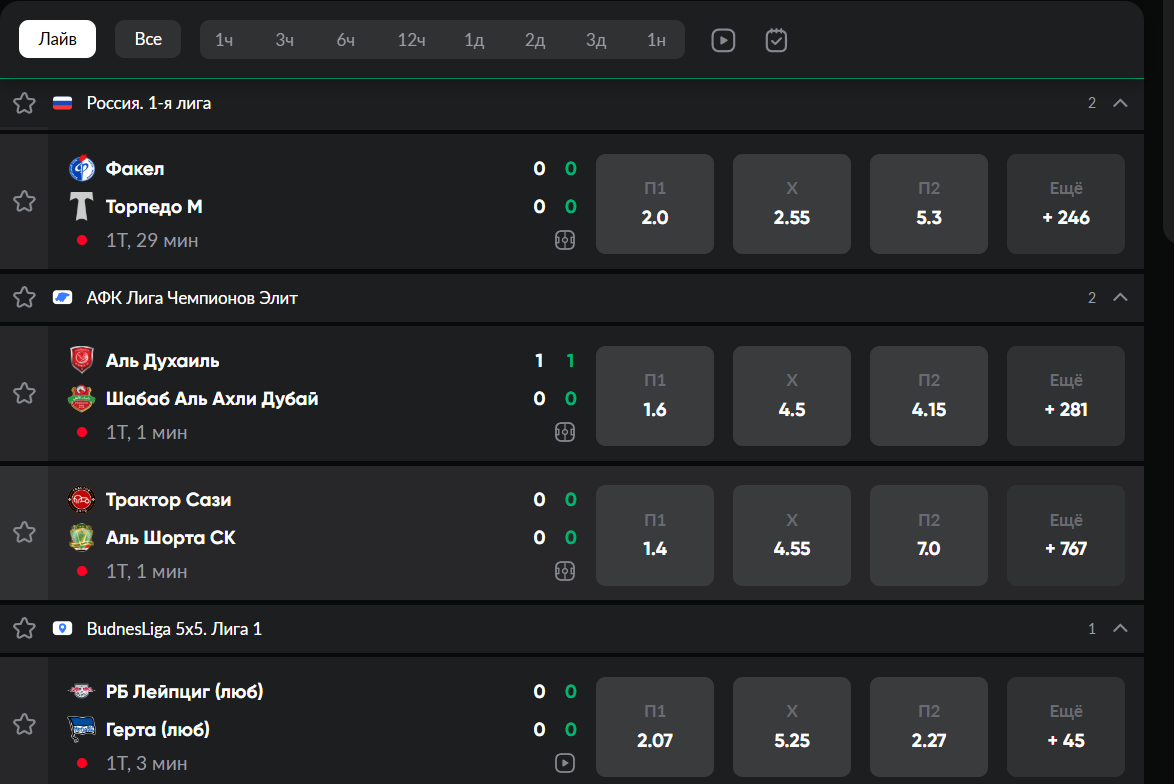Collapse the BudnesLiga 5x5 Лига 1 section
Viewport: 1174px width, 784px height.
pyautogui.click(x=1120, y=629)
